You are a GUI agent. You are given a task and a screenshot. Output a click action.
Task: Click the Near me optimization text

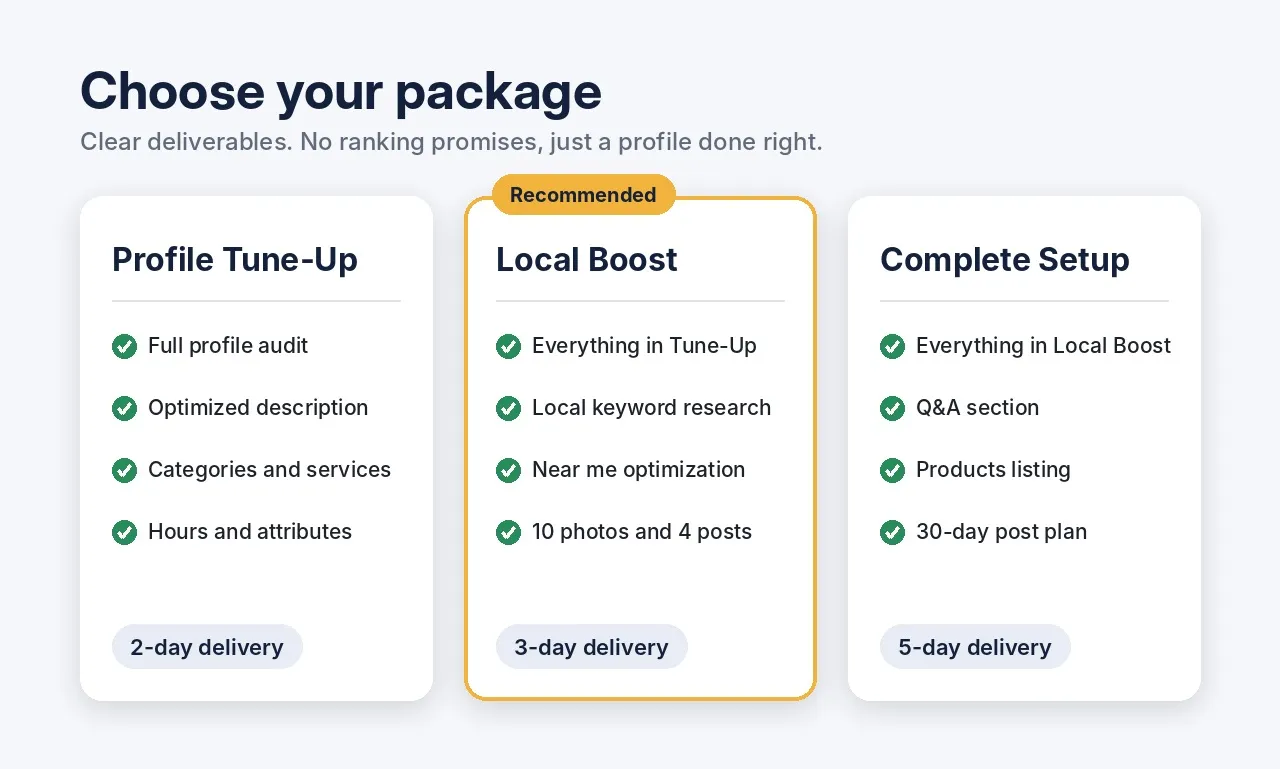click(x=638, y=470)
